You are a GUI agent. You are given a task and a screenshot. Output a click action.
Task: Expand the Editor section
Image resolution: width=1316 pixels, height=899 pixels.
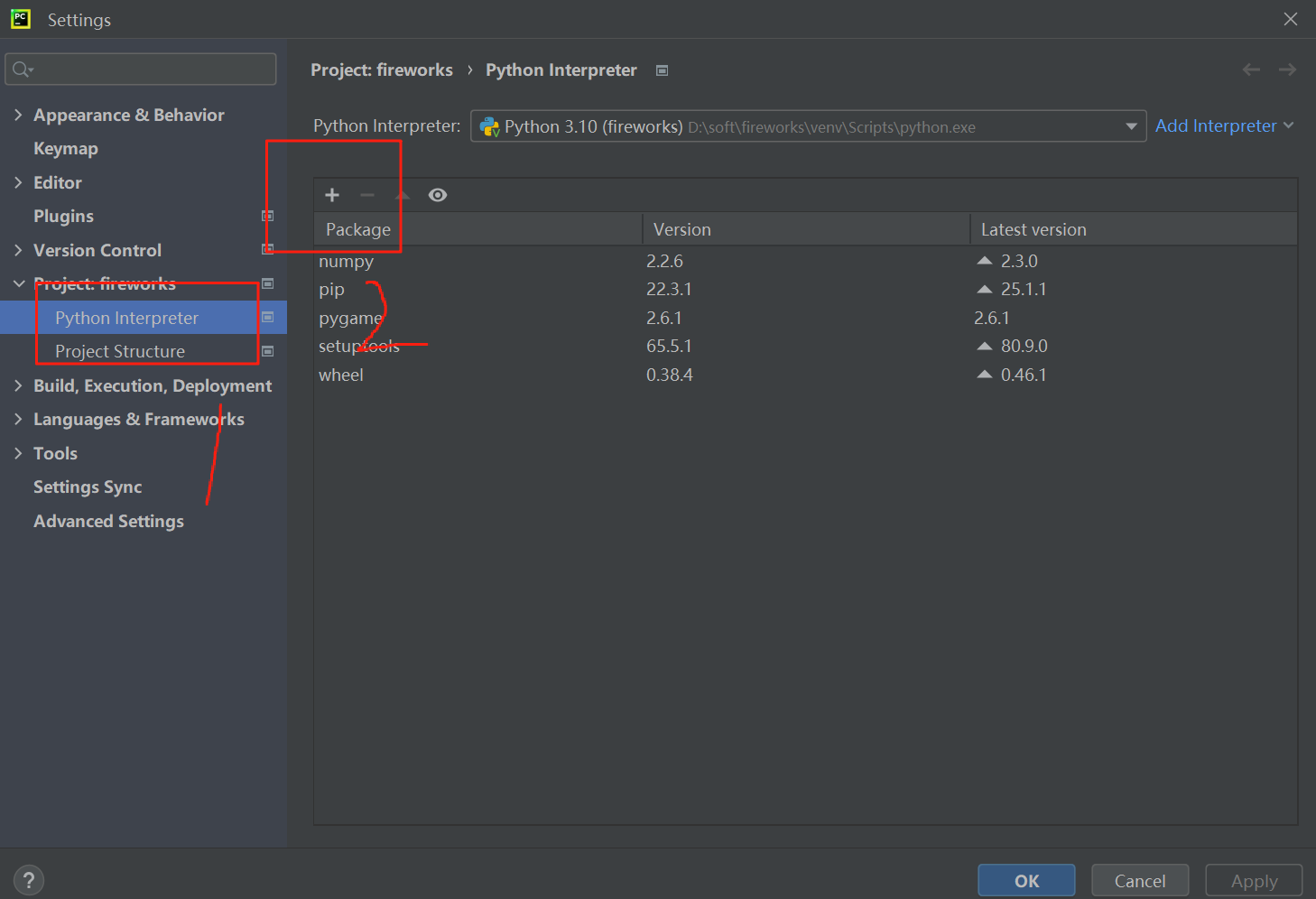18,182
